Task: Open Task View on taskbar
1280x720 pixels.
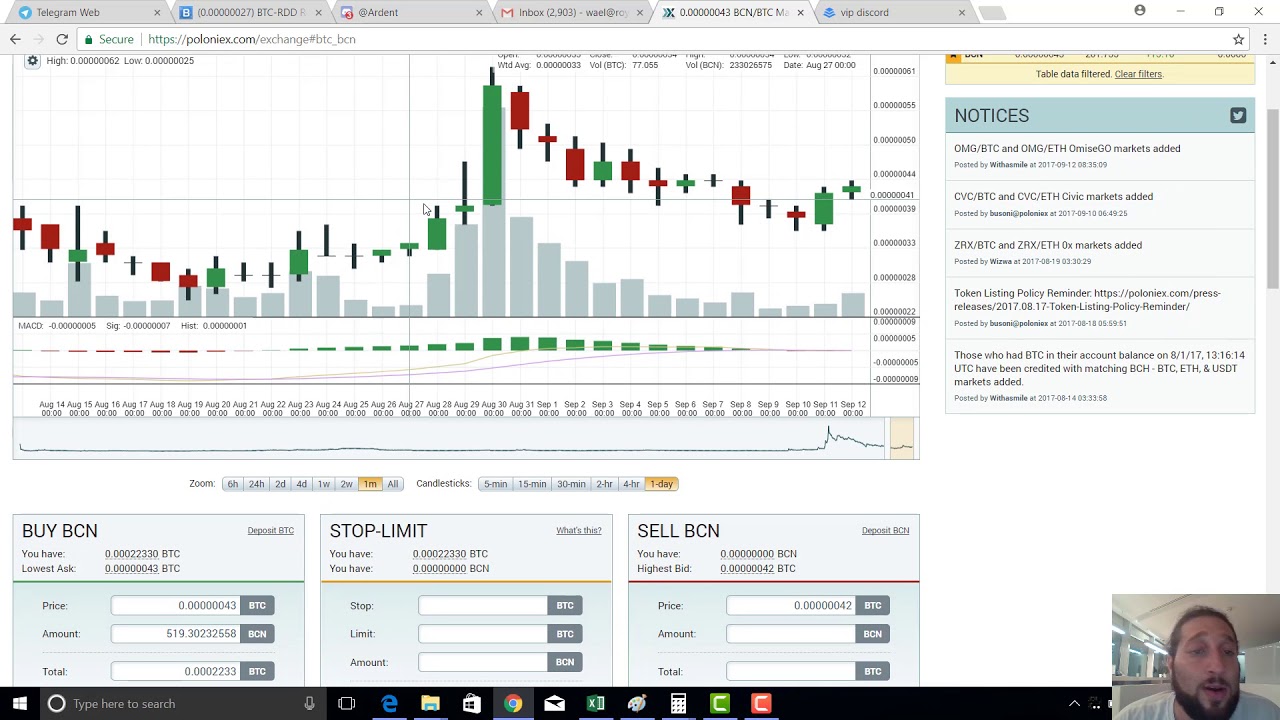Action: coord(346,703)
